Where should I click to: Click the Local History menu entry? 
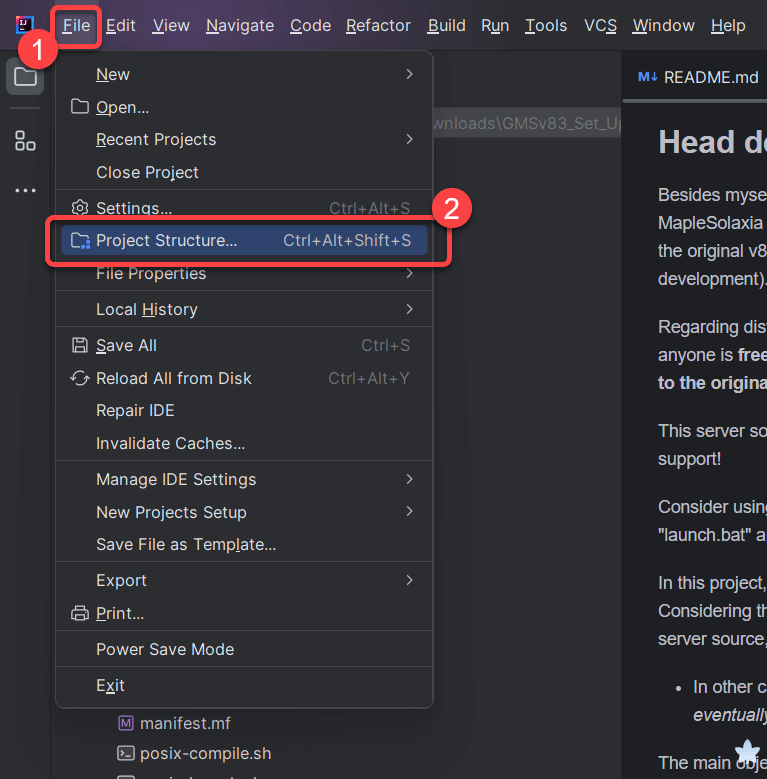pos(244,310)
